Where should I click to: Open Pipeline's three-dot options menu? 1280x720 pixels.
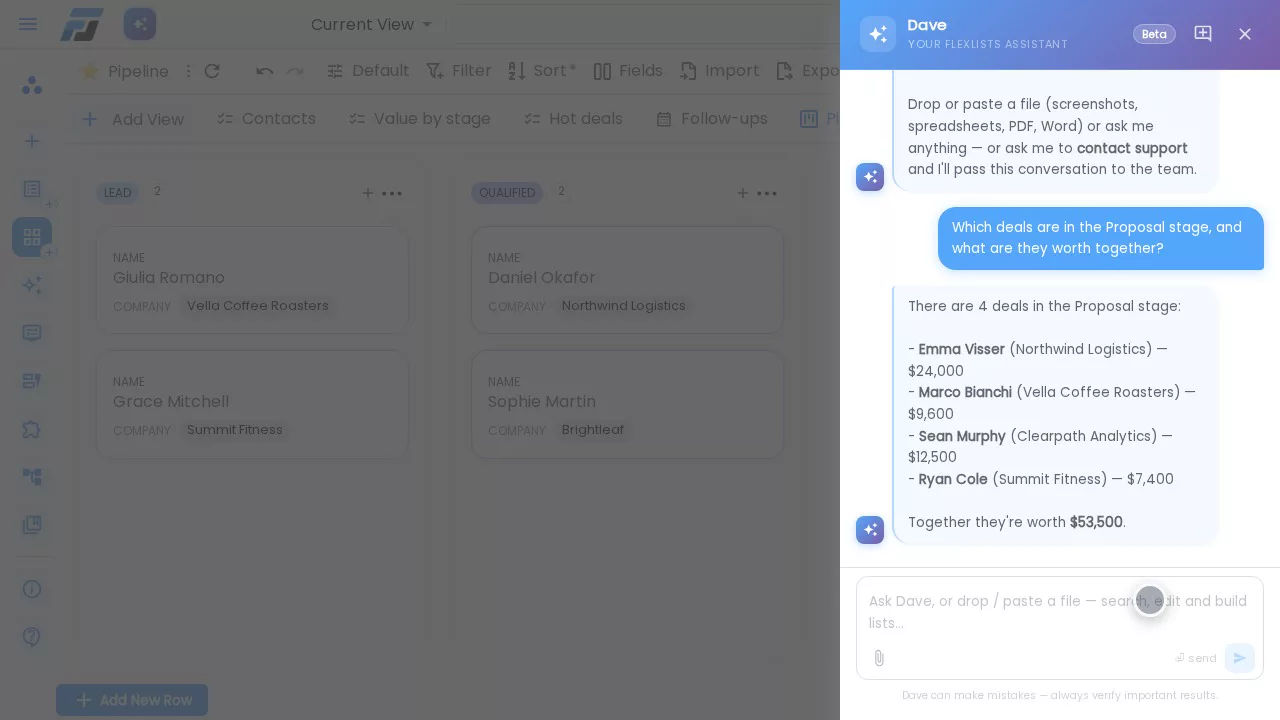188,71
